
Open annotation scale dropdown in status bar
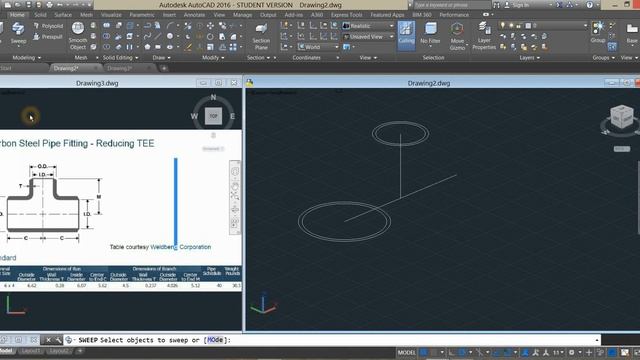pos(558,353)
